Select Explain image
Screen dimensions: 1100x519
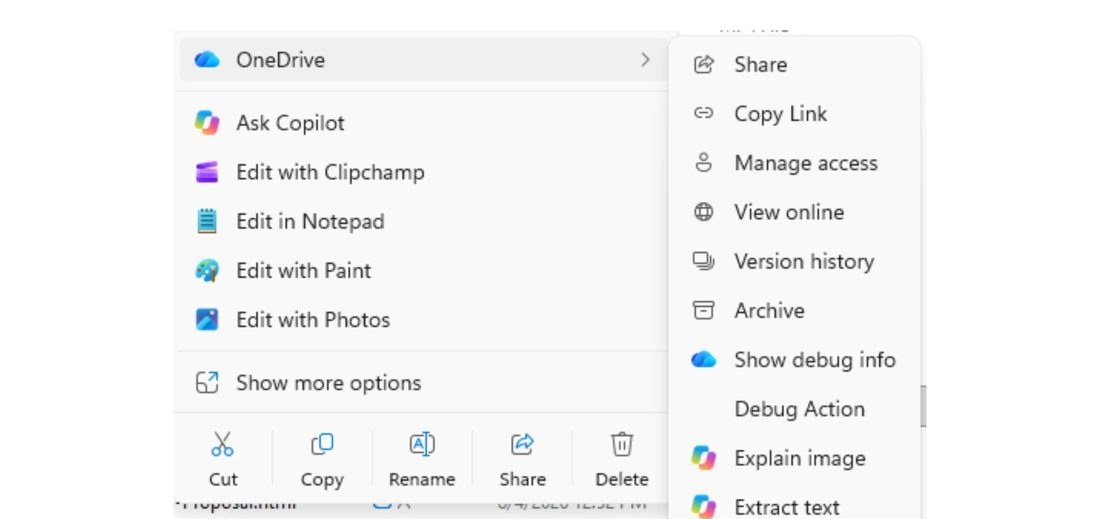pos(794,458)
